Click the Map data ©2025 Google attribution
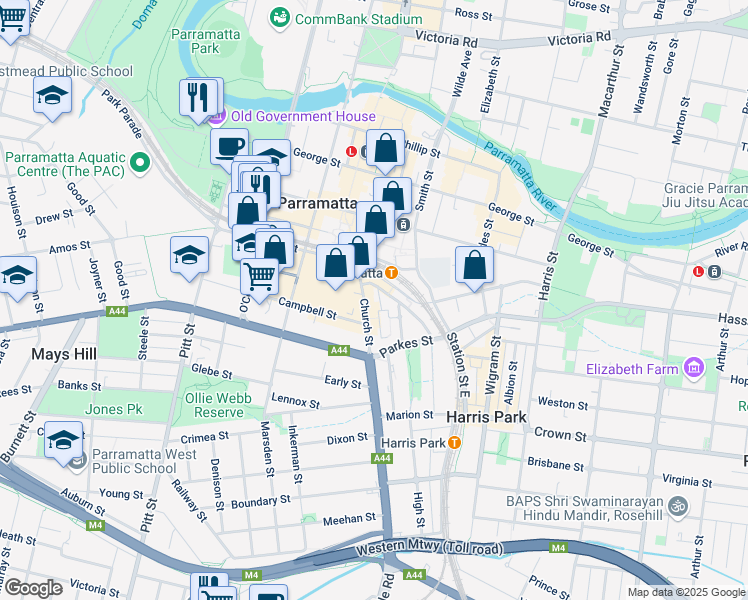This screenshot has height=600, width=748. click(686, 592)
